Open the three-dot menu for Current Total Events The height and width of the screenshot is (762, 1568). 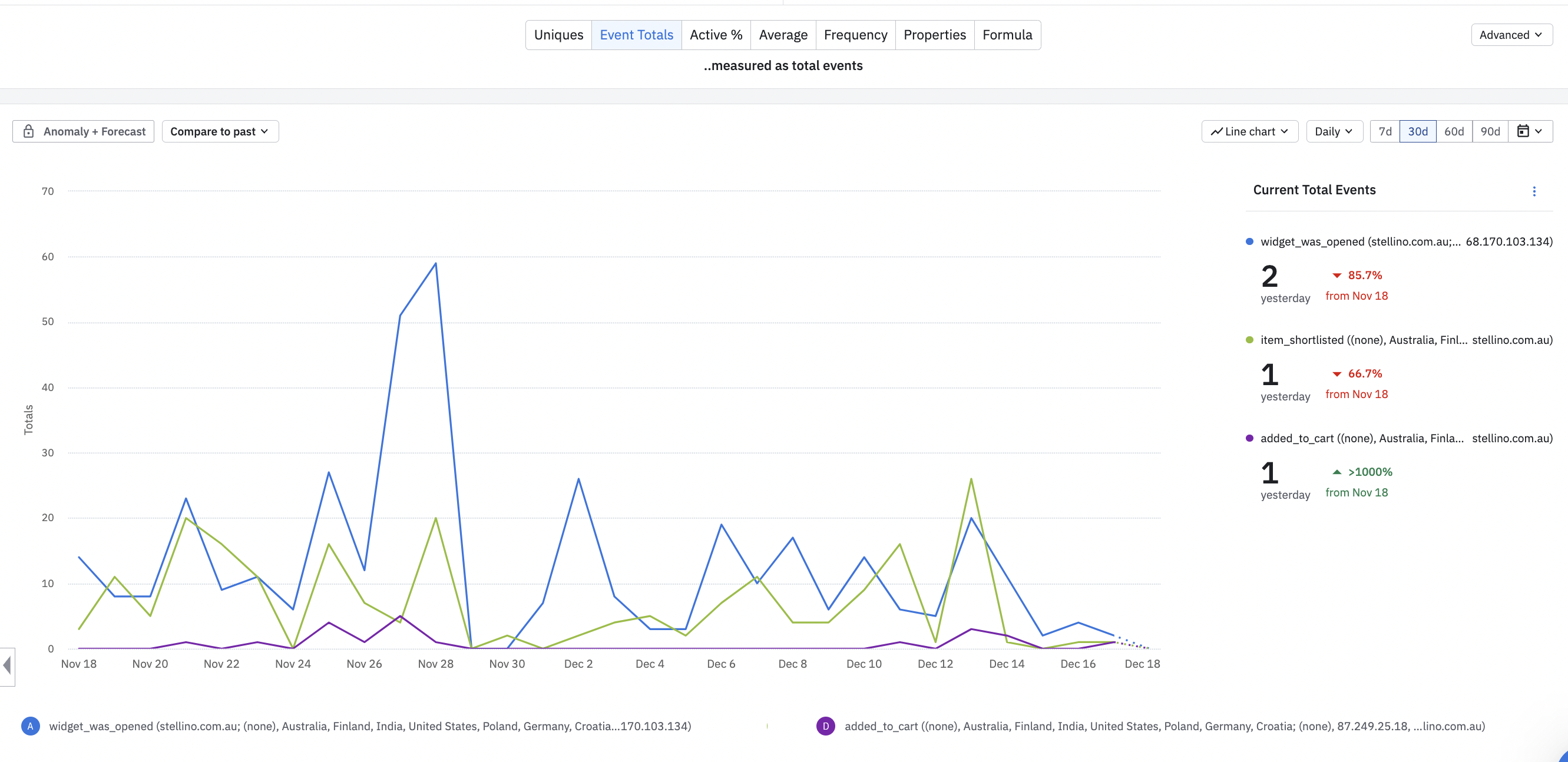tap(1534, 191)
